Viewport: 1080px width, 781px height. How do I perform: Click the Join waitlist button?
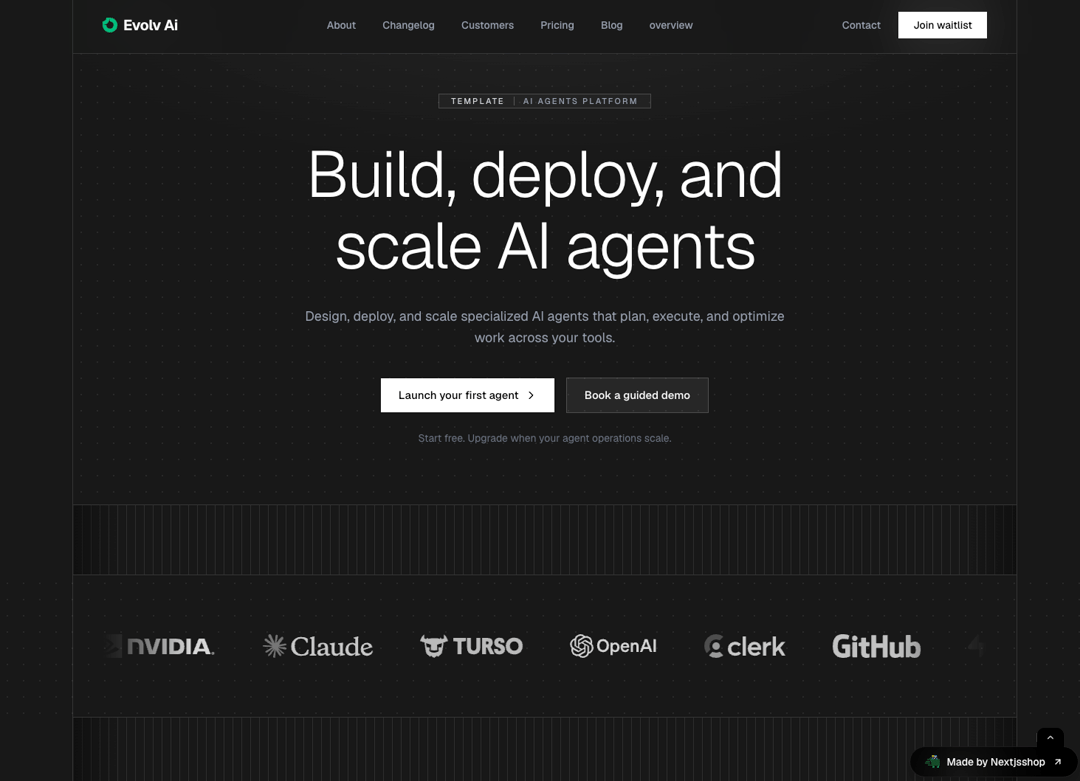(x=942, y=25)
